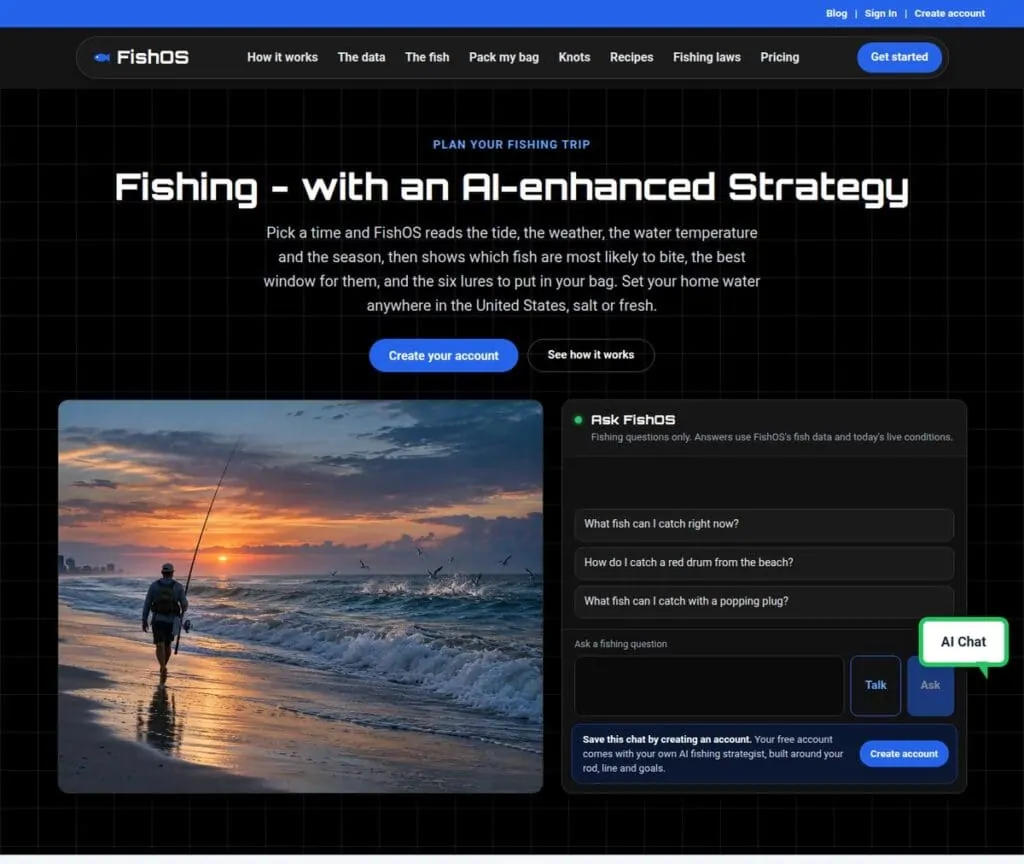Pick 'What fish can I catch right now?'
Viewport: 1024px width, 864px height.
point(763,524)
